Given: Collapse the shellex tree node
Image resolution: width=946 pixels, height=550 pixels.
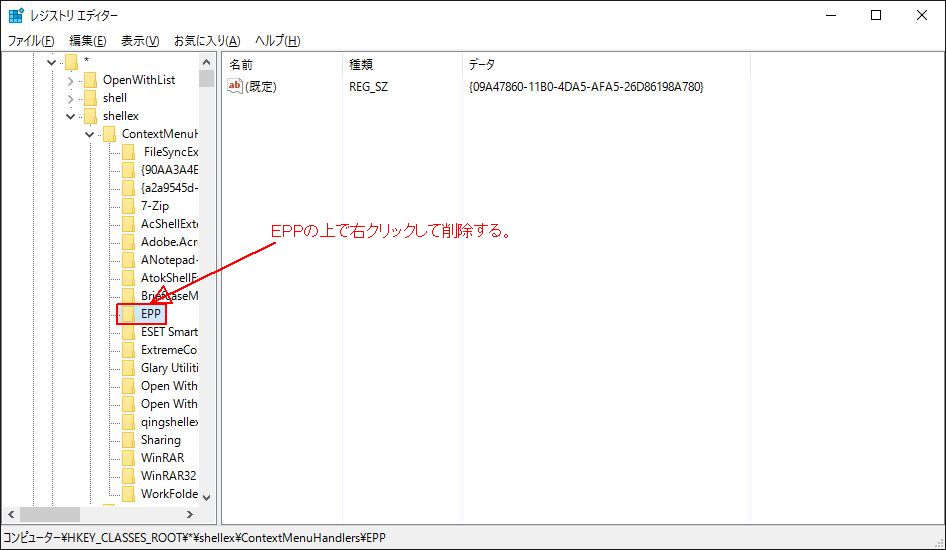Looking at the screenshot, I should tap(70, 116).
